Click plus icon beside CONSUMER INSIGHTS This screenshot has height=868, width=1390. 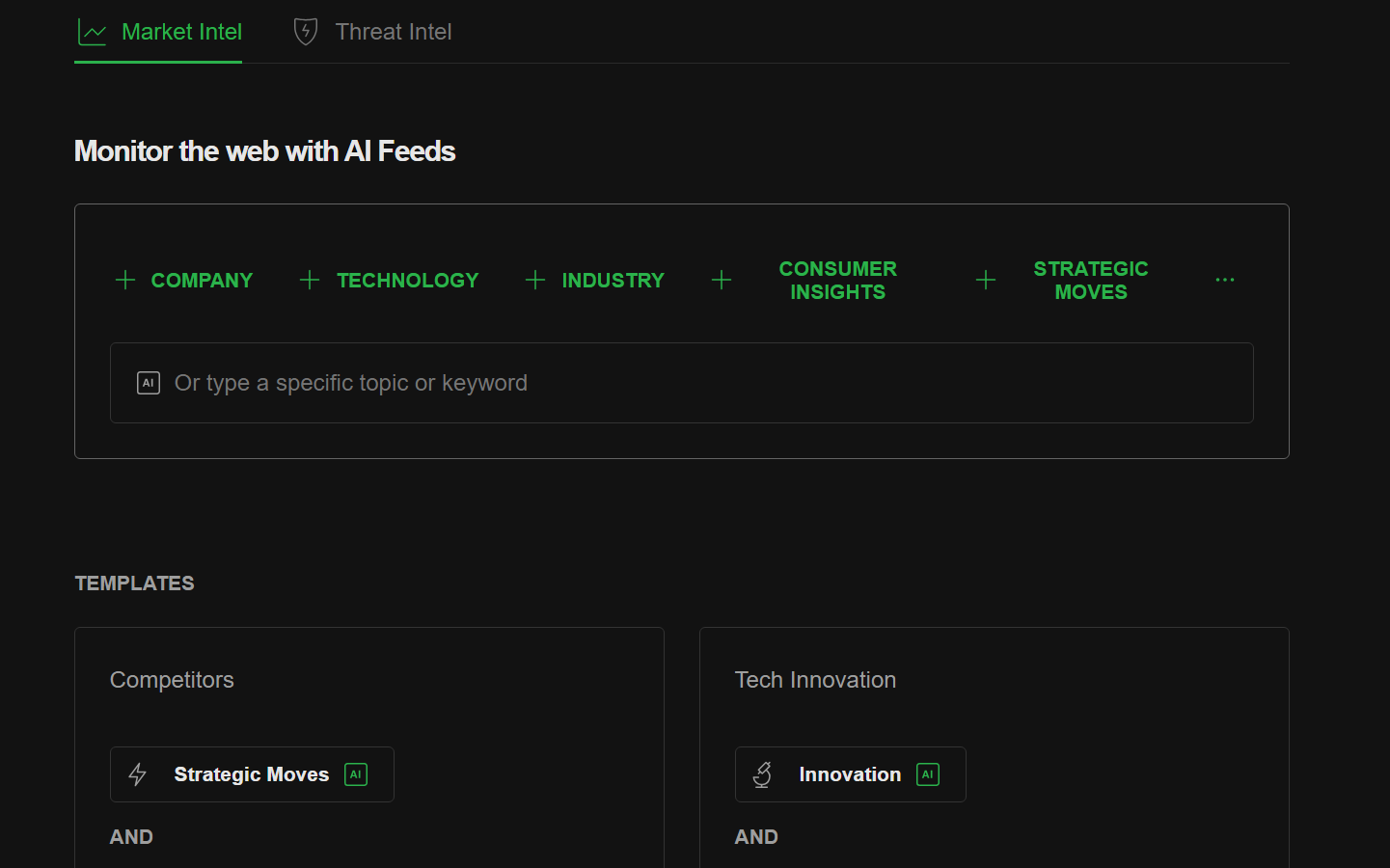[722, 280]
